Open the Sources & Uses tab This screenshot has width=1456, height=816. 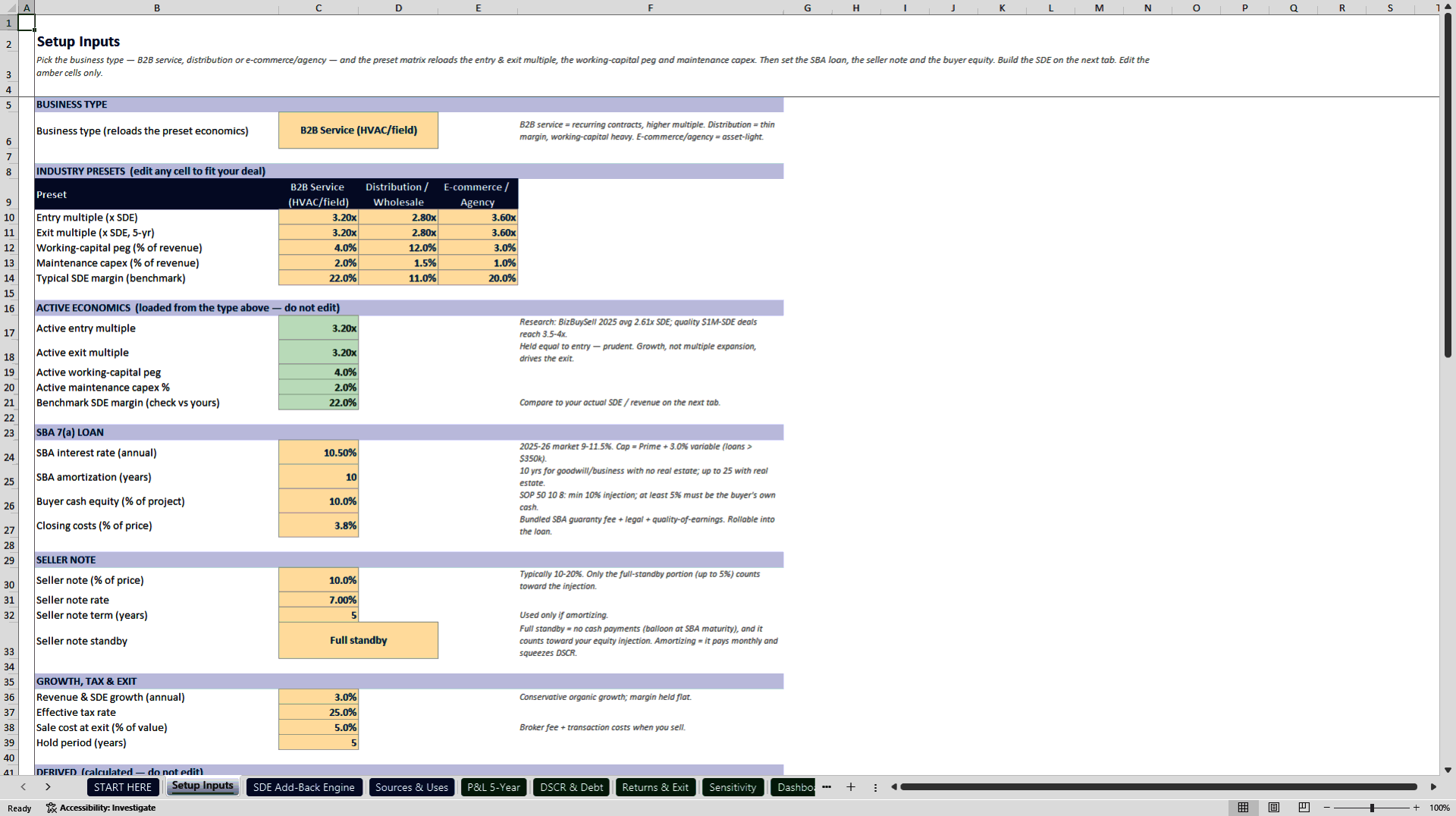[x=412, y=787]
